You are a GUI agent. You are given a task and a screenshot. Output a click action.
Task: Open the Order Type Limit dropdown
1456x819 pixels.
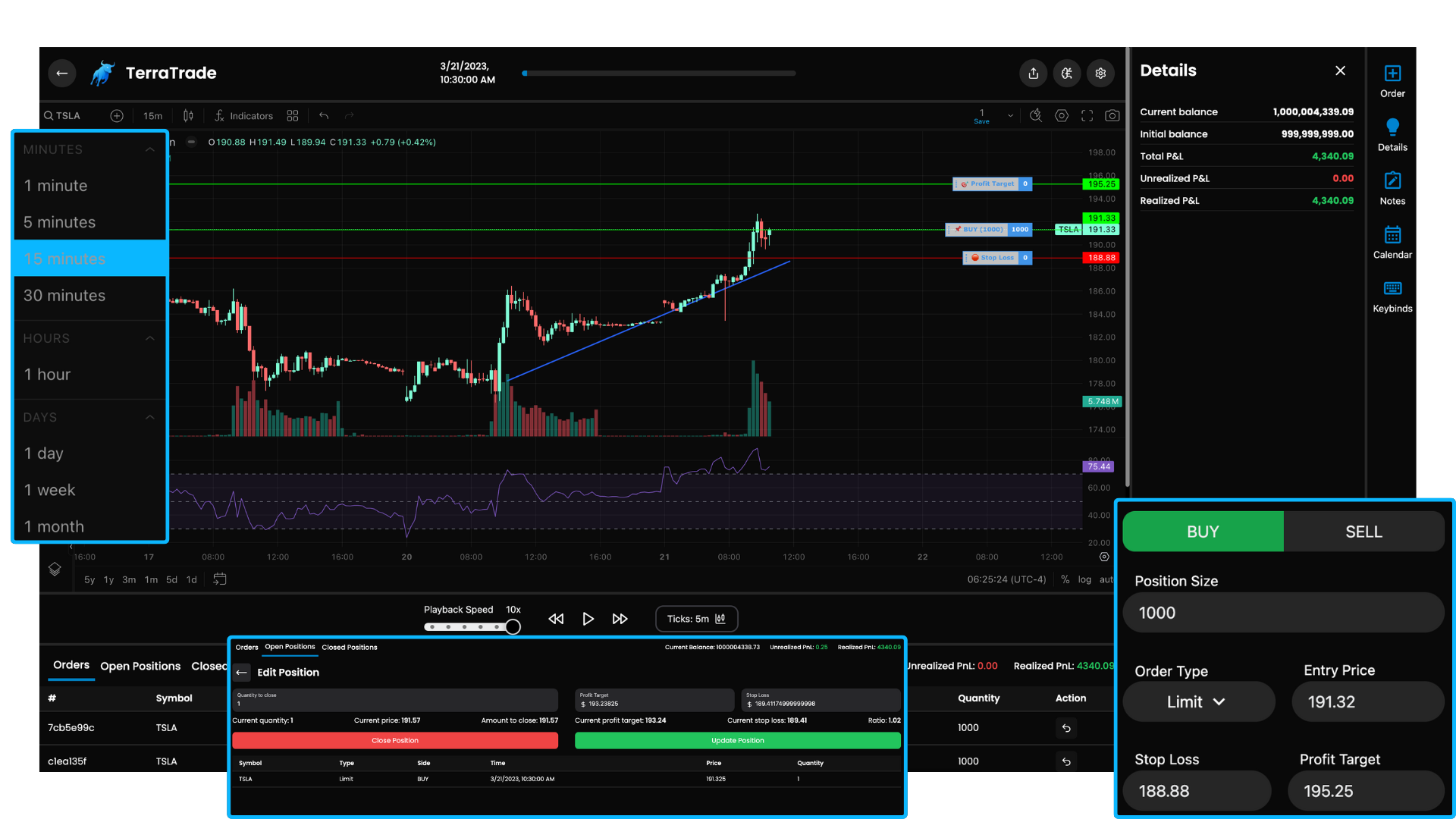[1198, 702]
